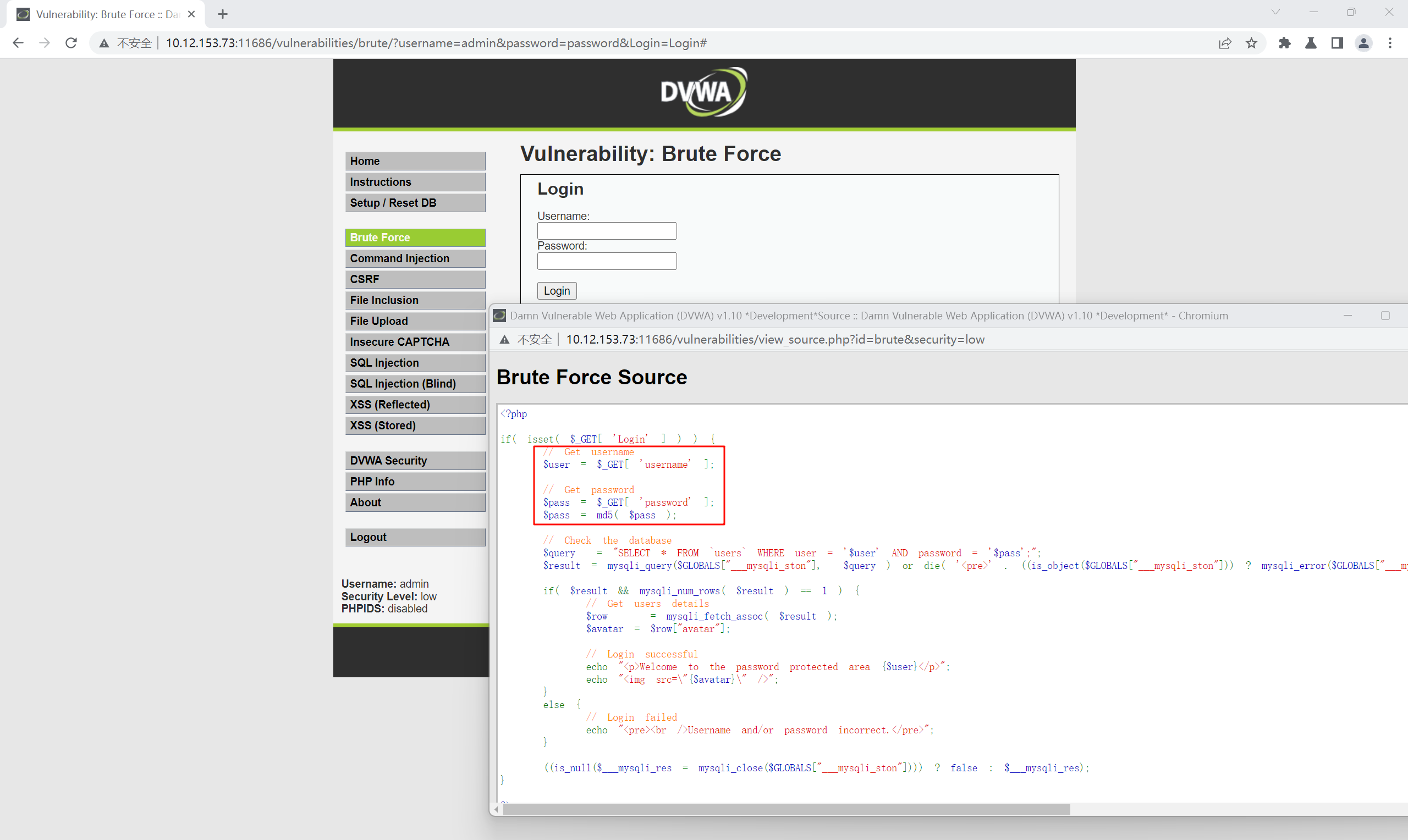Toggle the browser side panel icon
Image resolution: width=1408 pixels, height=840 pixels.
1337,43
